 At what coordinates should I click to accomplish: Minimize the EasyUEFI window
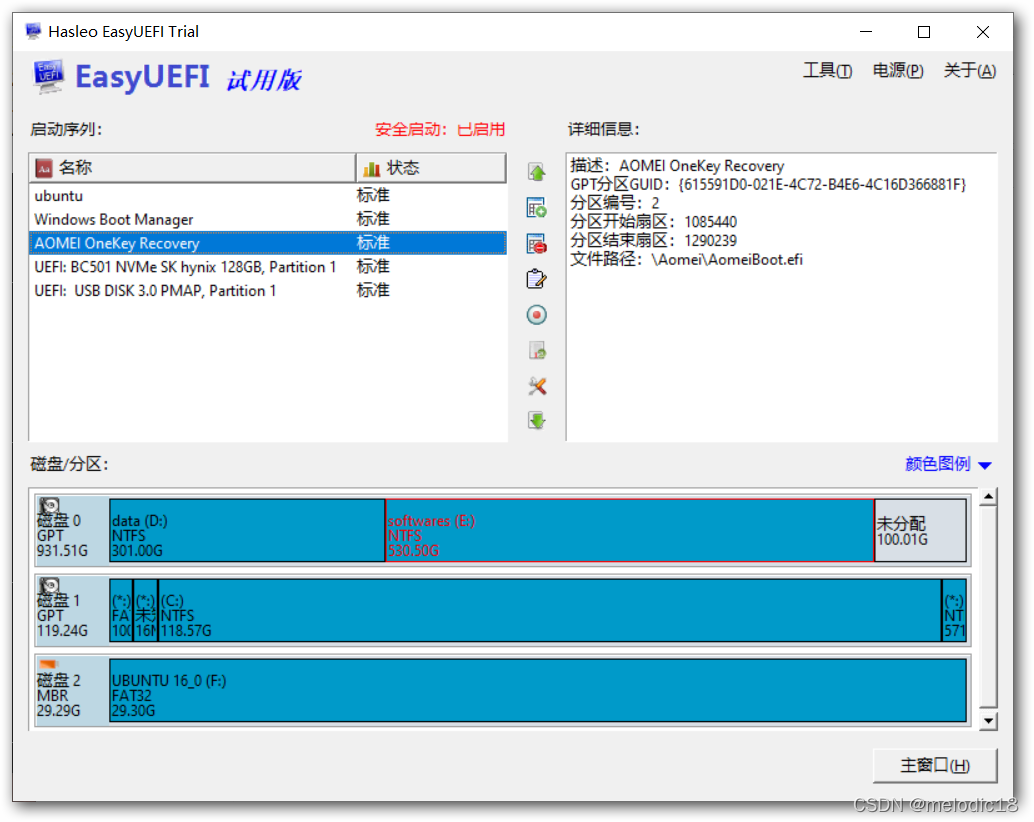tap(866, 32)
